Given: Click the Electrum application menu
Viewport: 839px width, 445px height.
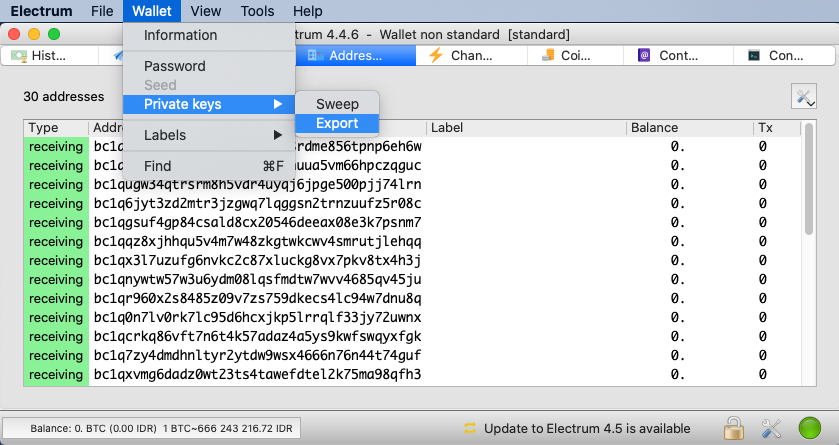Looking at the screenshot, I should point(41,11).
